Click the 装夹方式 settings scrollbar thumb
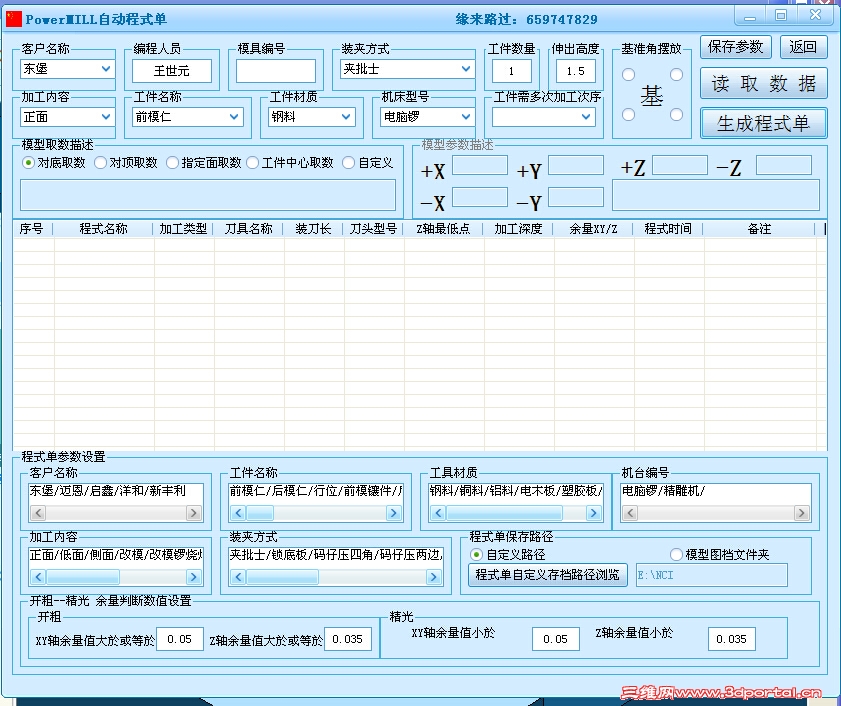Image resolution: width=841 pixels, height=706 pixels. [283, 577]
